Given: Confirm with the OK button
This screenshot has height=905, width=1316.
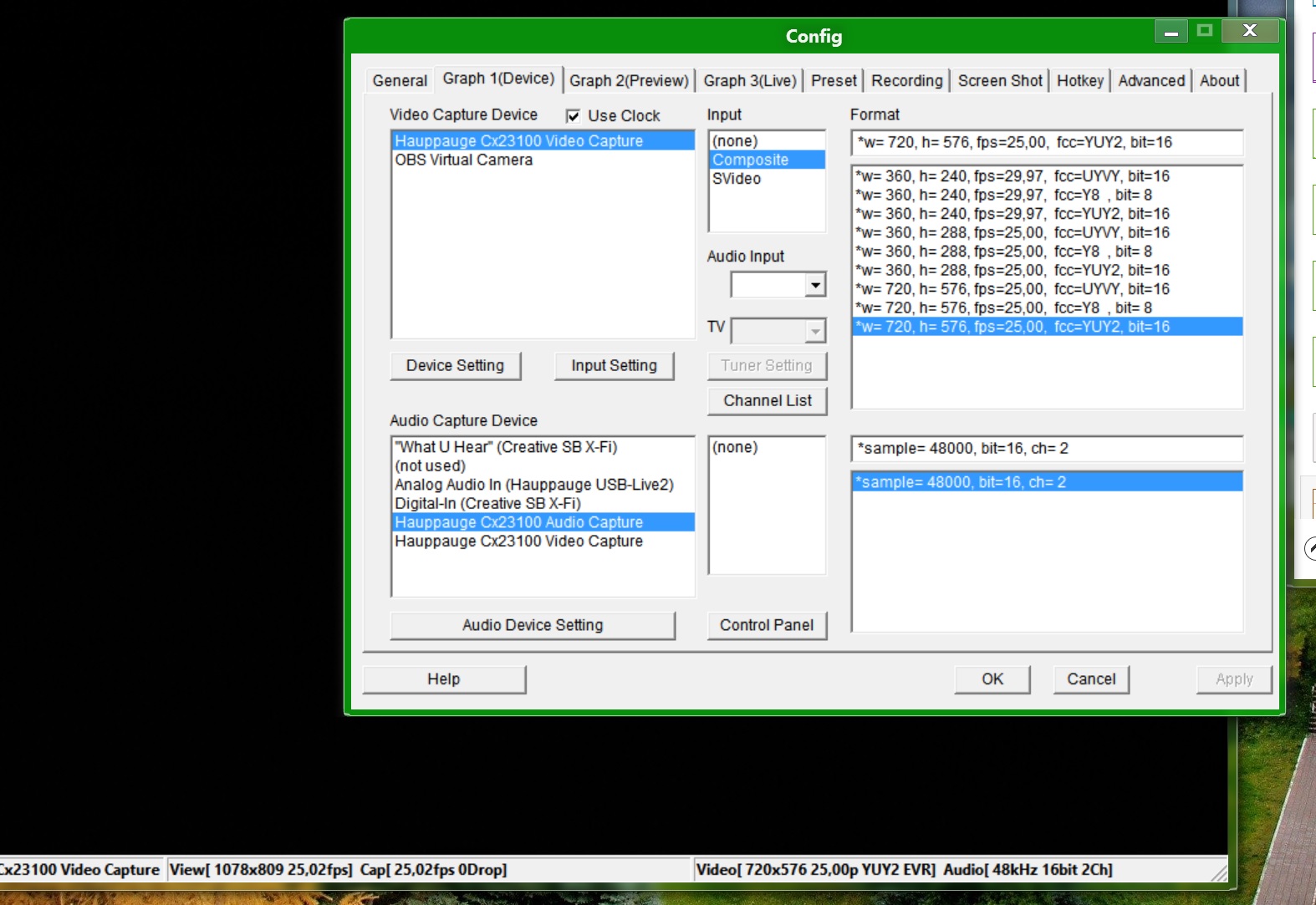Looking at the screenshot, I should click(x=992, y=679).
